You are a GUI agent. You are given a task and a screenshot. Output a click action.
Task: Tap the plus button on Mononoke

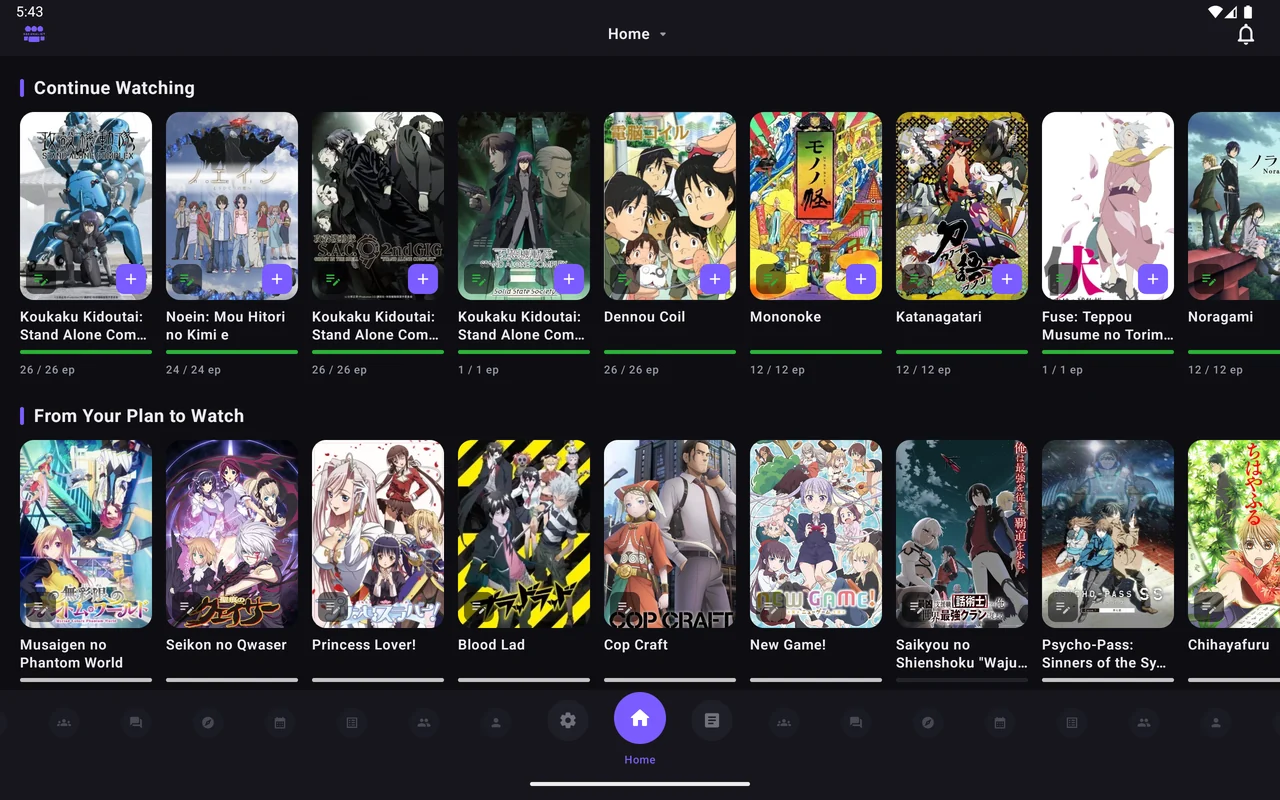pyautogui.click(x=860, y=279)
